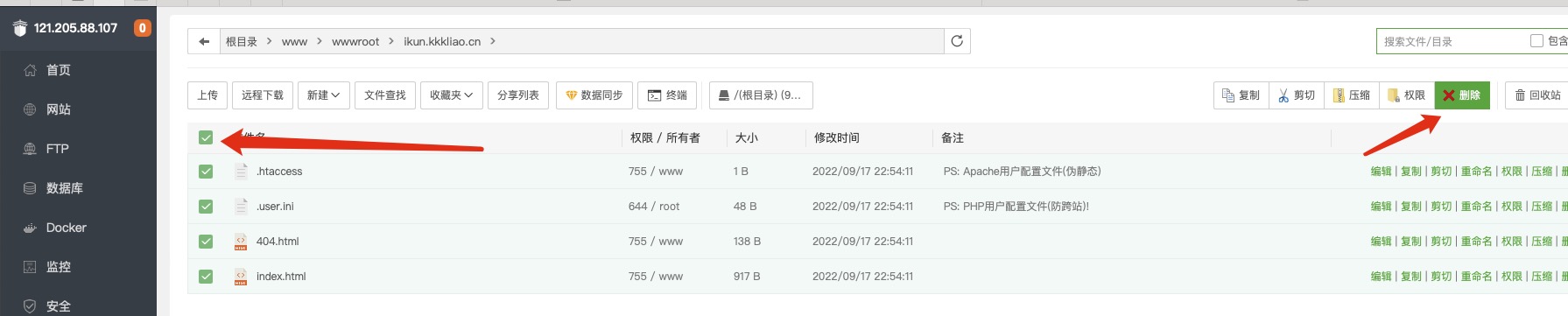Click the 上传 upload button
The width and height of the screenshot is (1568, 316).
207,95
